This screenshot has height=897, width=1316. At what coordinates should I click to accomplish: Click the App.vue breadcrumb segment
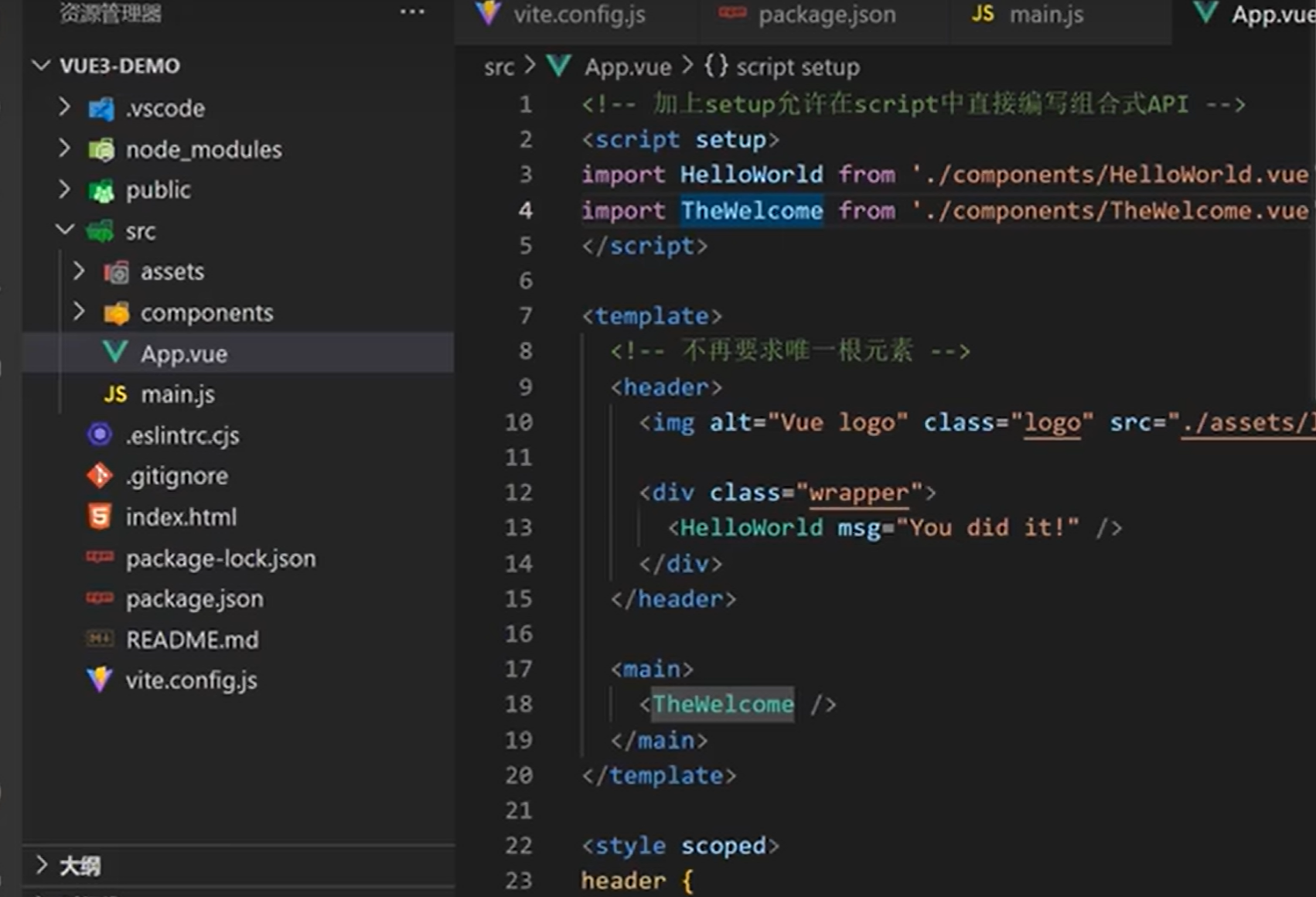pyautogui.click(x=628, y=67)
